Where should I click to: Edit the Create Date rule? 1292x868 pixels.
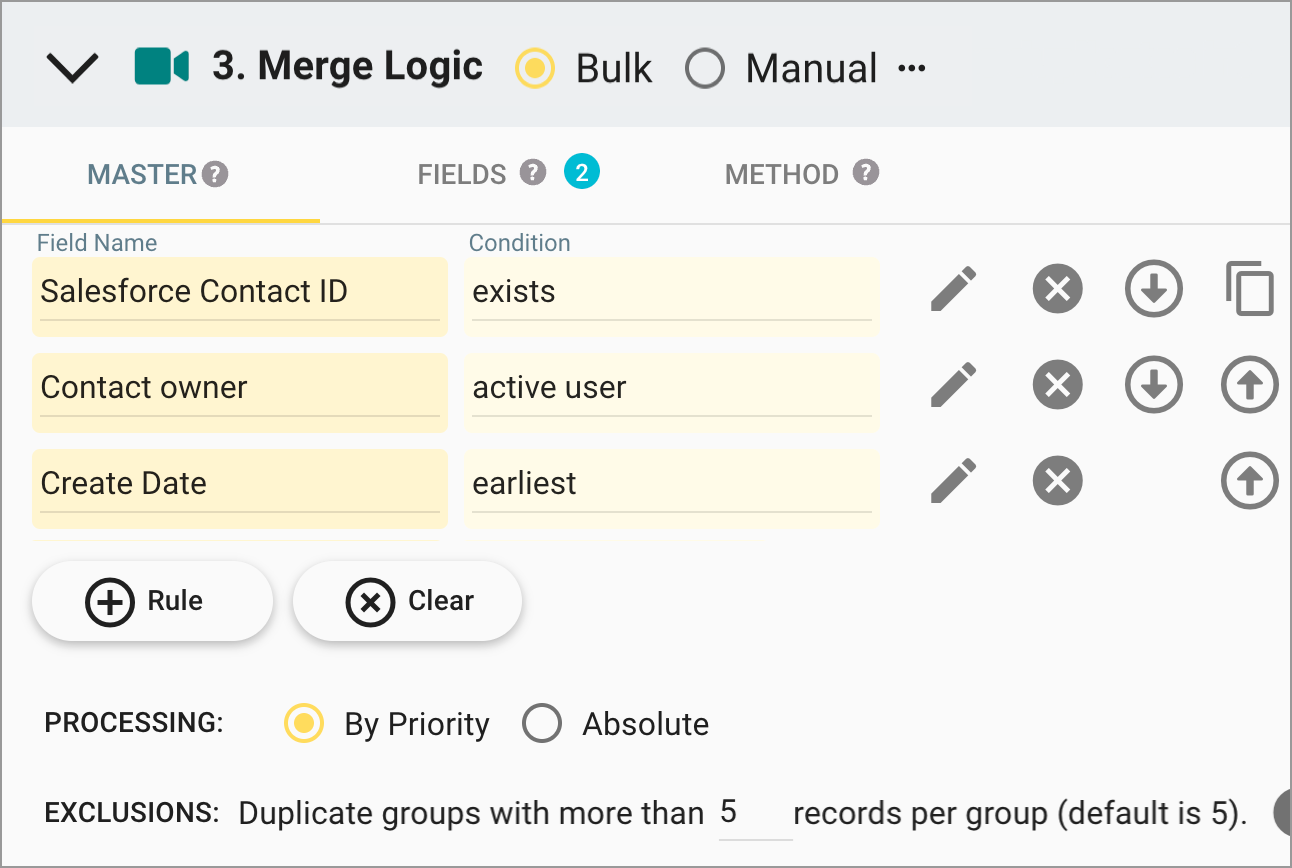953,480
